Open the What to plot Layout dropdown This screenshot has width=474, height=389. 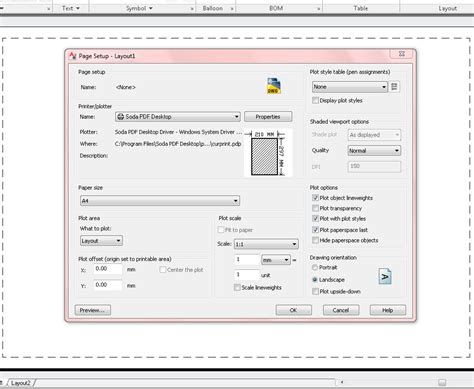point(101,241)
